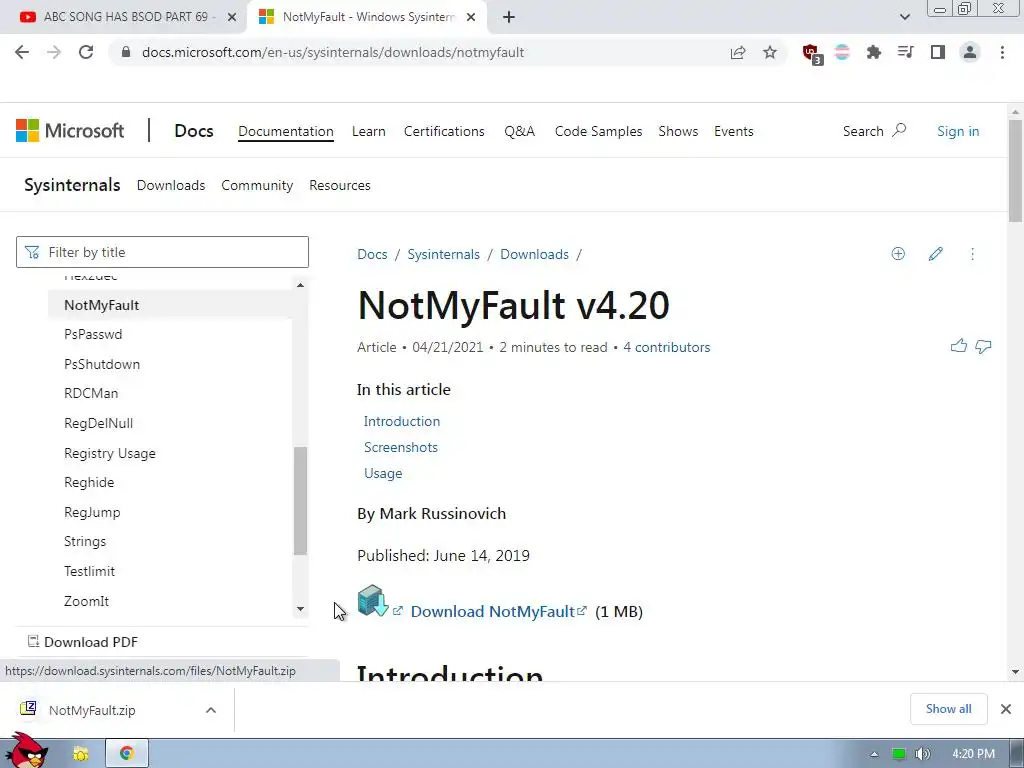
Task: Open the 4 contributors link
Action: tap(666, 347)
